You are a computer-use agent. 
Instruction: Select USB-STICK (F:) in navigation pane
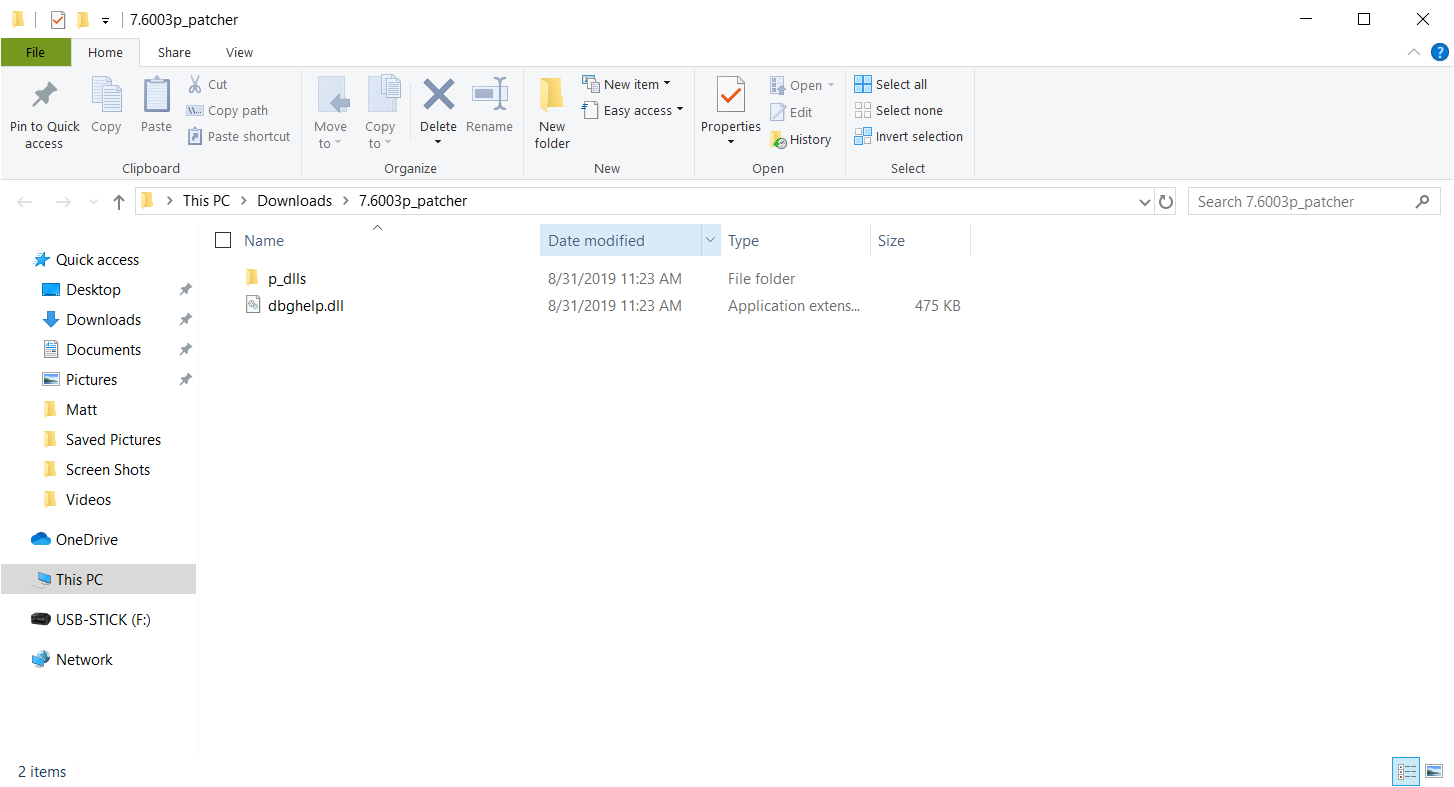[103, 620]
